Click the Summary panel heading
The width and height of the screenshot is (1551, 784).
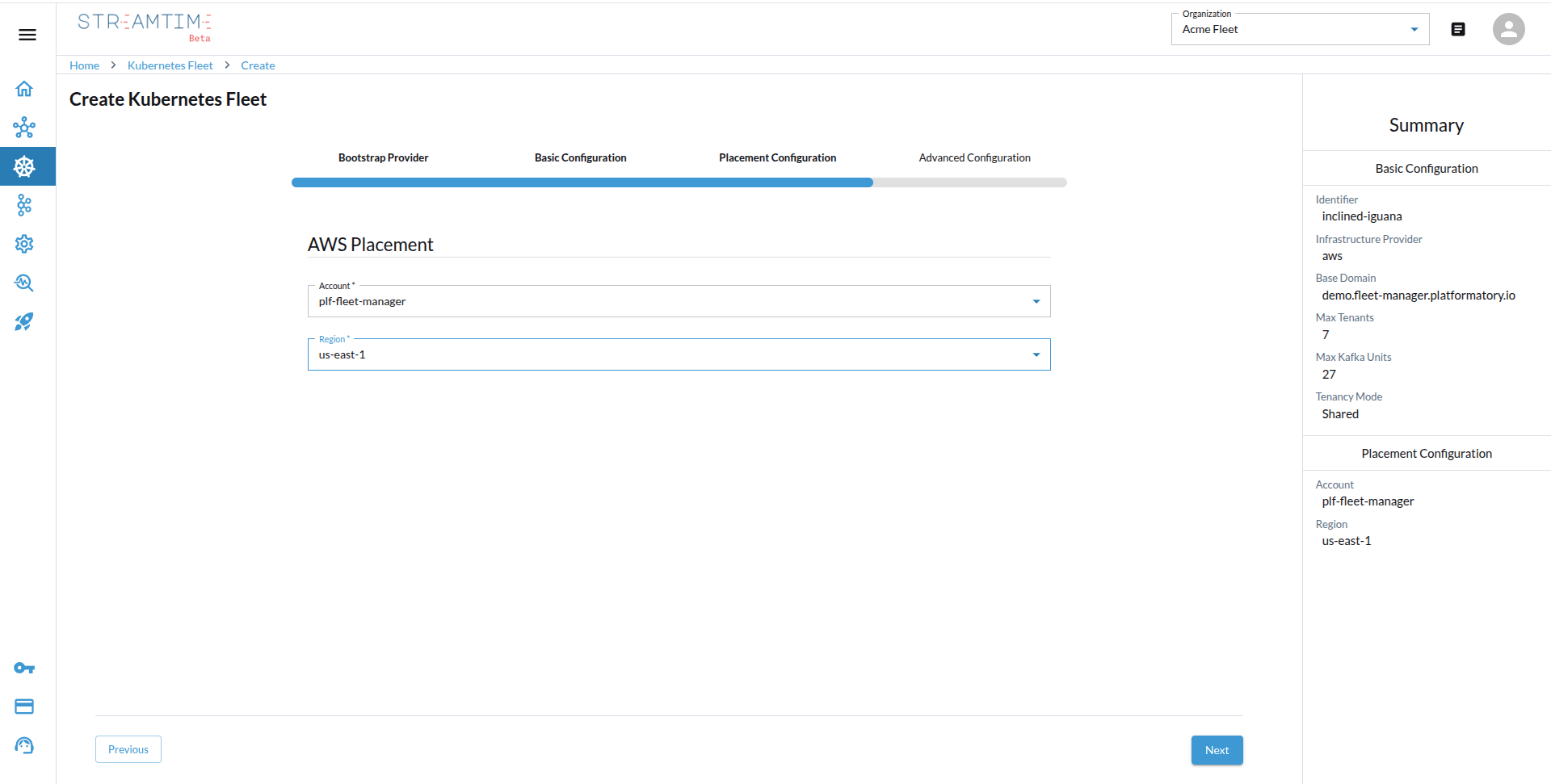(1427, 125)
